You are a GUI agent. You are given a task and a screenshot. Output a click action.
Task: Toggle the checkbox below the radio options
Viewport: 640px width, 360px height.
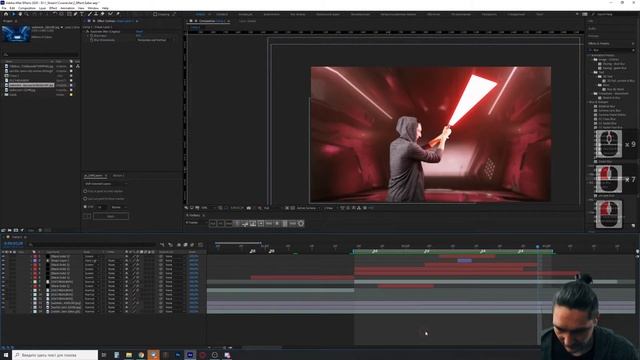(85, 207)
